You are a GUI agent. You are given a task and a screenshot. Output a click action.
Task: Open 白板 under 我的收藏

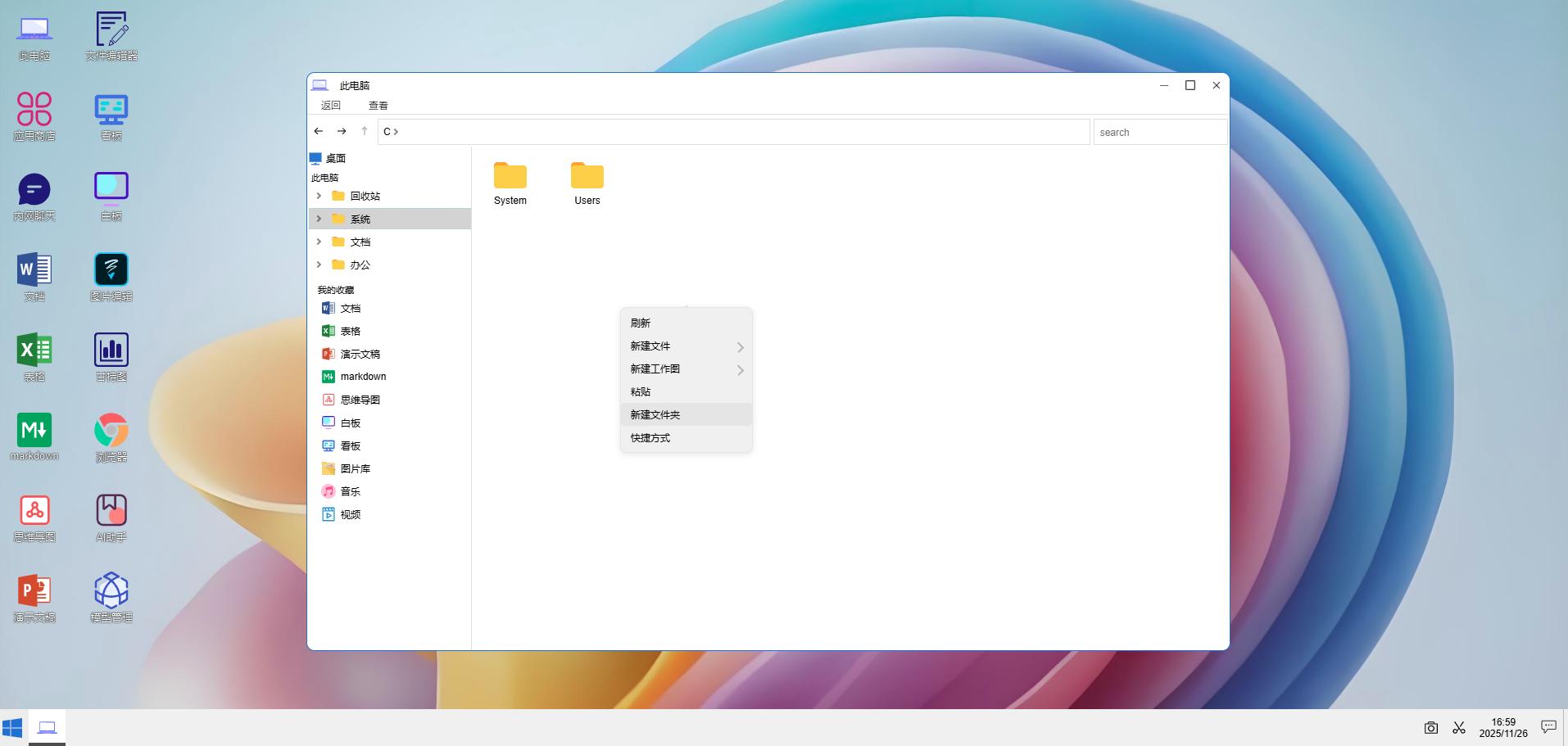coord(341,423)
